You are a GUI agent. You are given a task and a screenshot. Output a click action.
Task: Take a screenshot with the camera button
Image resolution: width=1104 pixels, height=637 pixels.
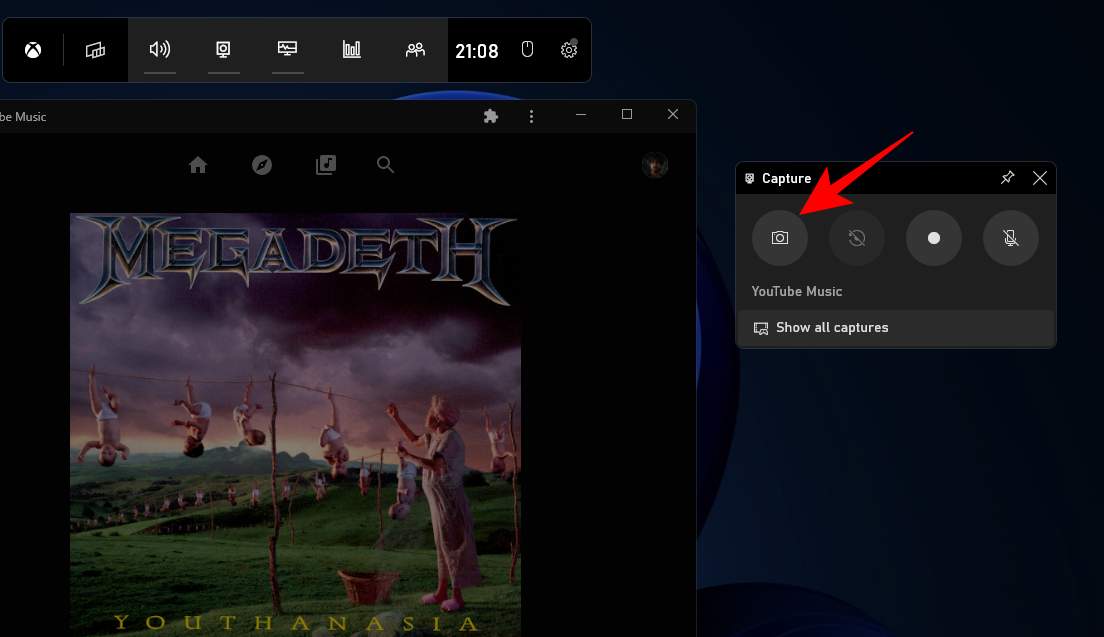click(x=779, y=238)
